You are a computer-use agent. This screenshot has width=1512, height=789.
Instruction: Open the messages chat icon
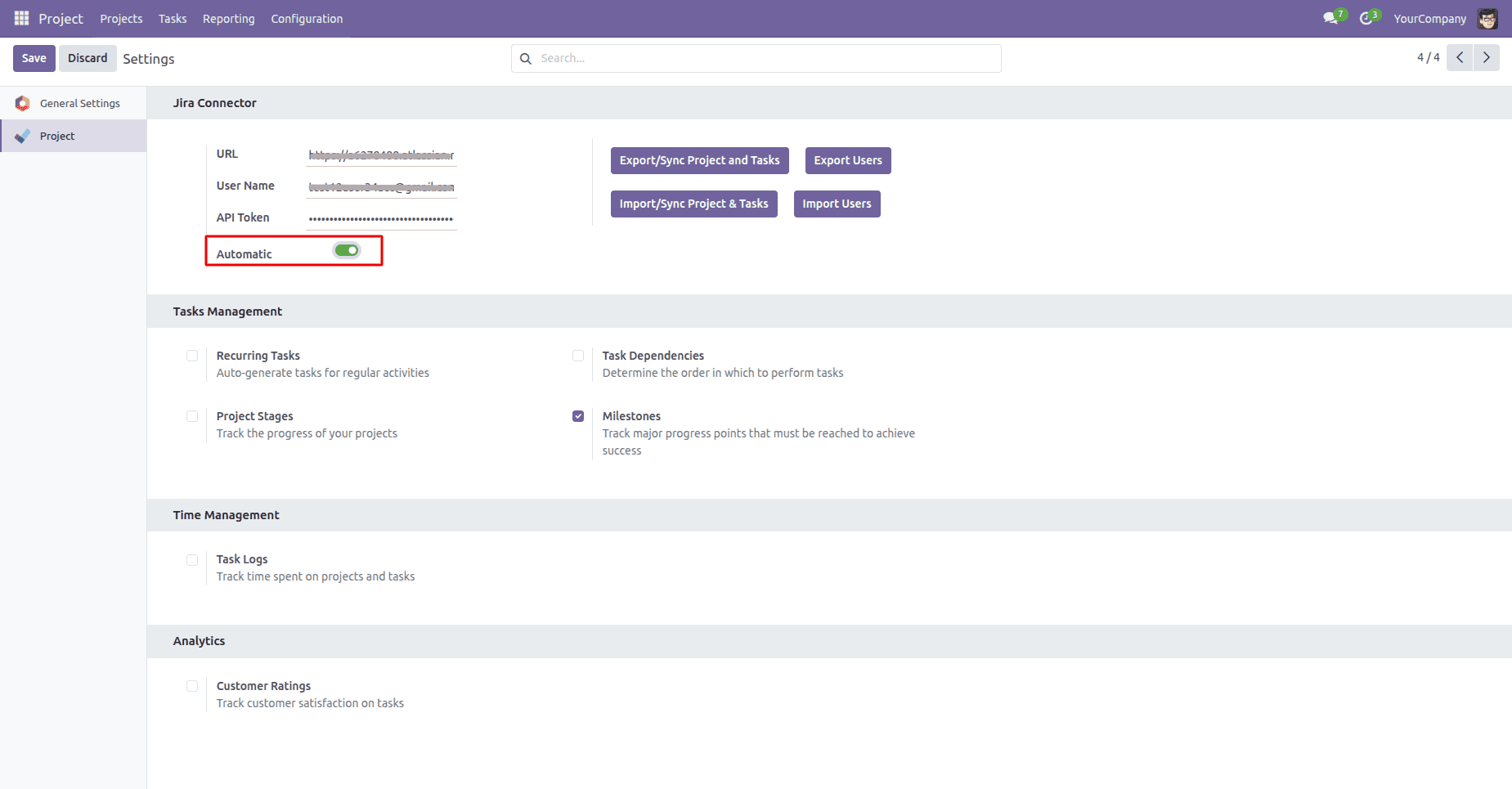(1330, 18)
